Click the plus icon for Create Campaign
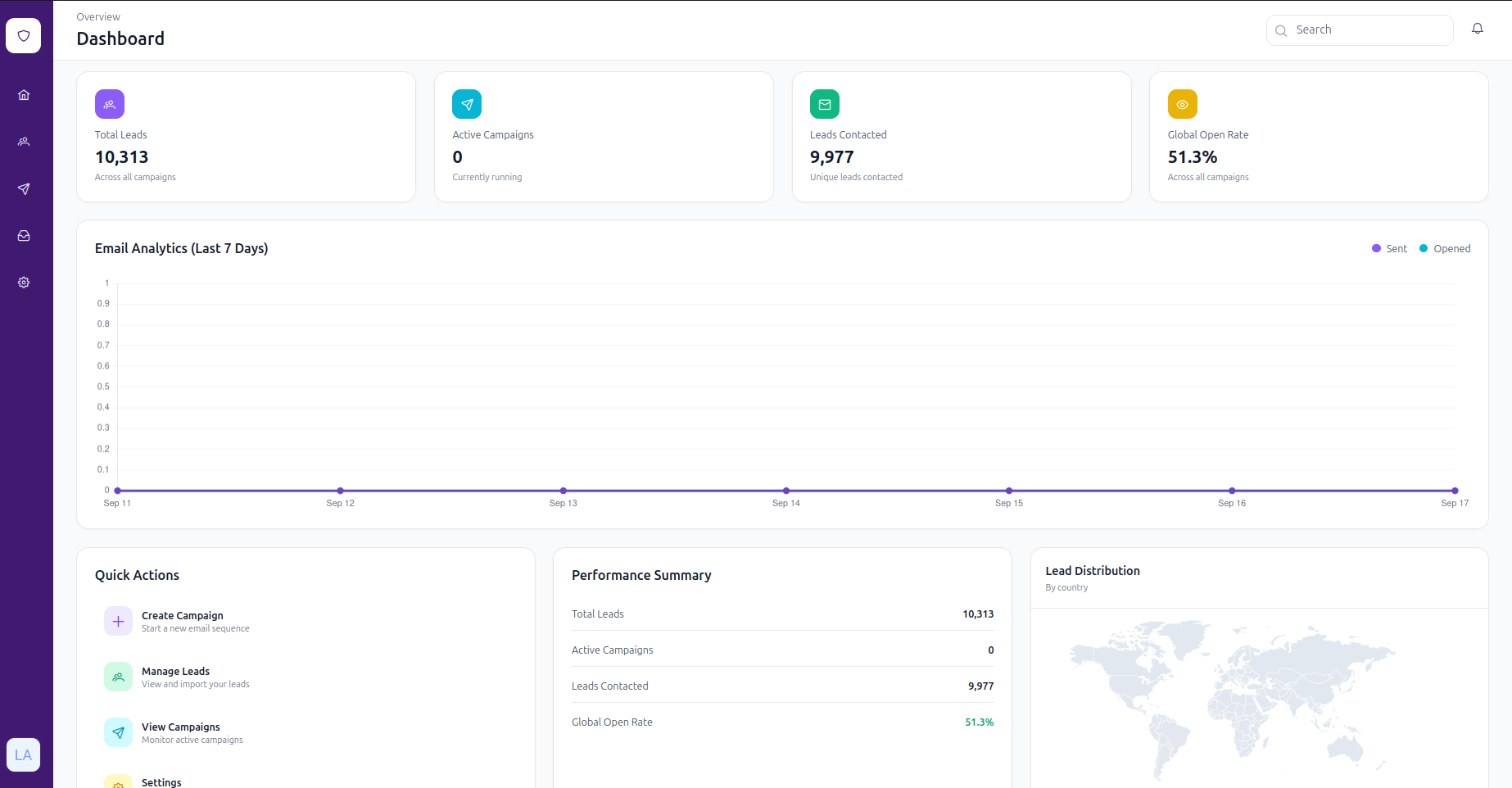Screen dimensions: 1512x788 click(118, 622)
